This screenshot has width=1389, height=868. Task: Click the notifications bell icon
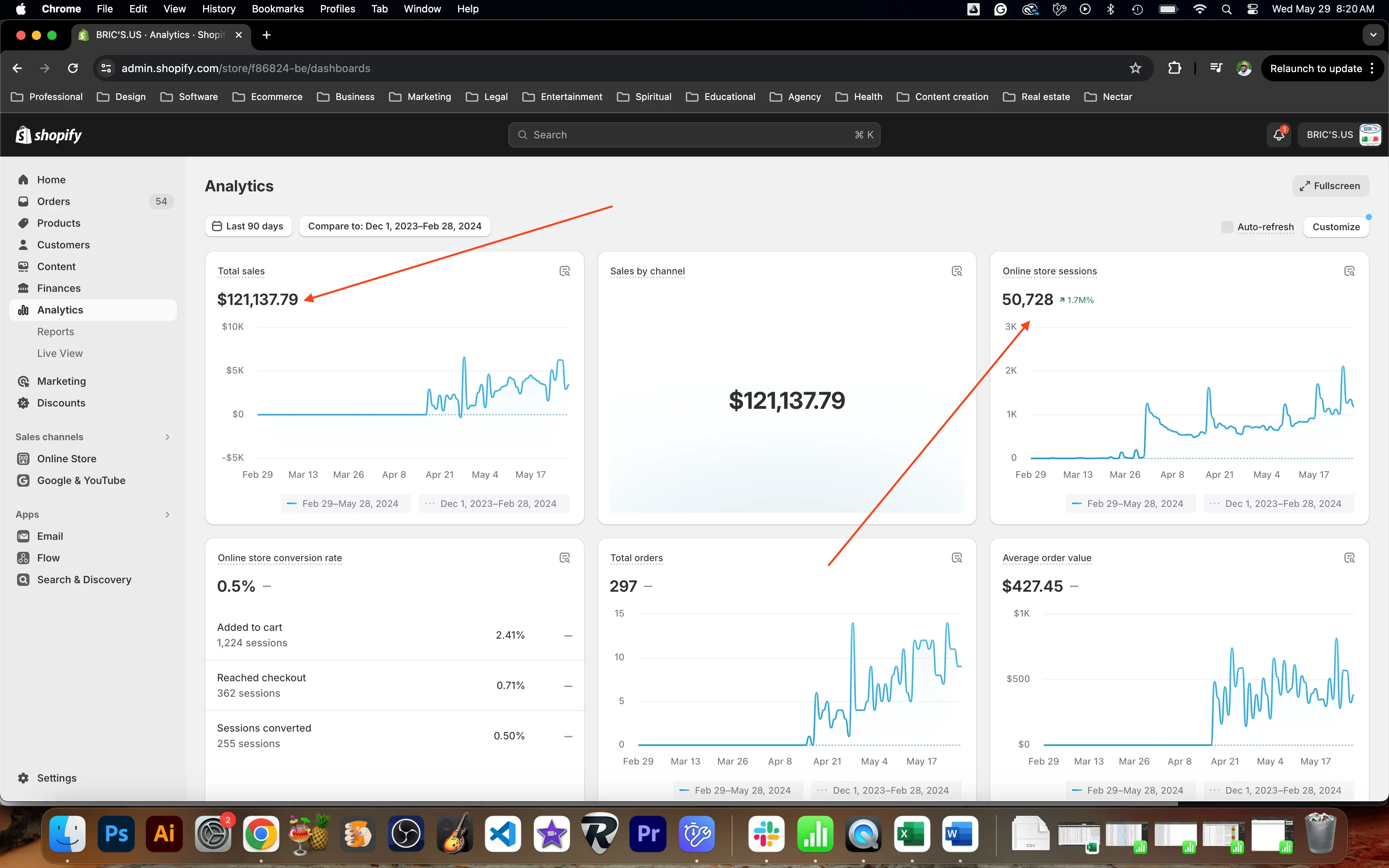[1278, 135]
